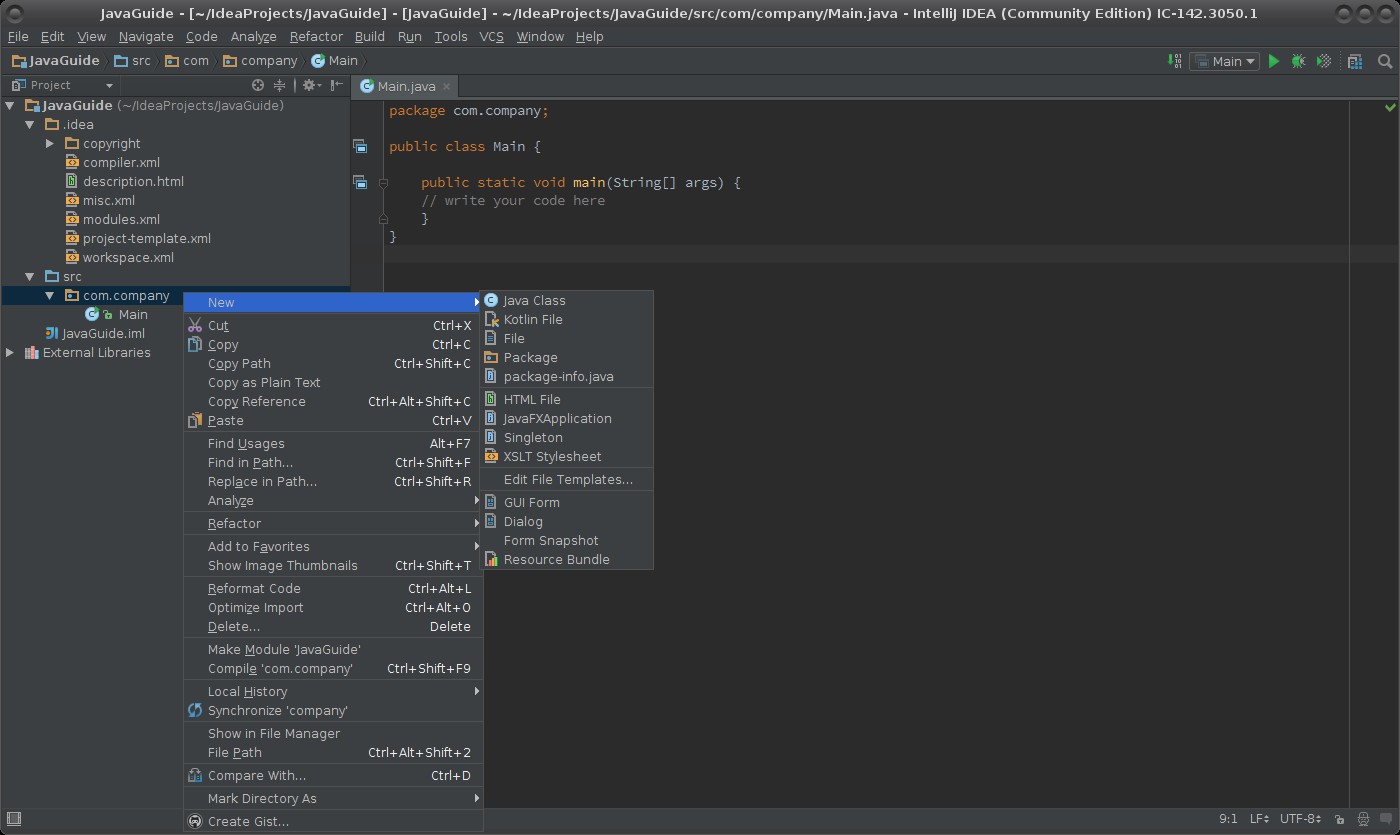This screenshot has height=835, width=1400.
Task: Expand Mark Directory As submenu
Action: [x=333, y=798]
